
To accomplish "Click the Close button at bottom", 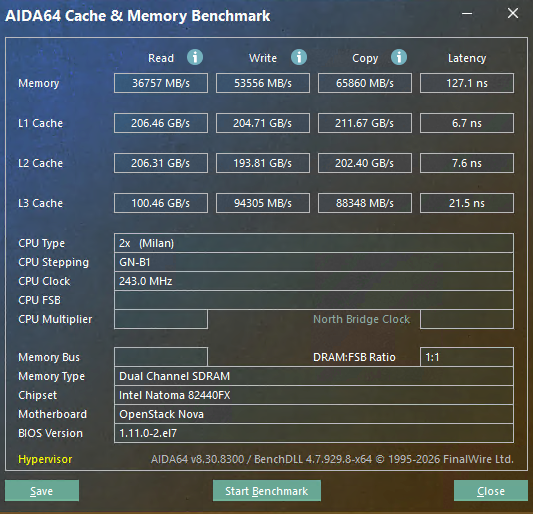I will (x=491, y=491).
